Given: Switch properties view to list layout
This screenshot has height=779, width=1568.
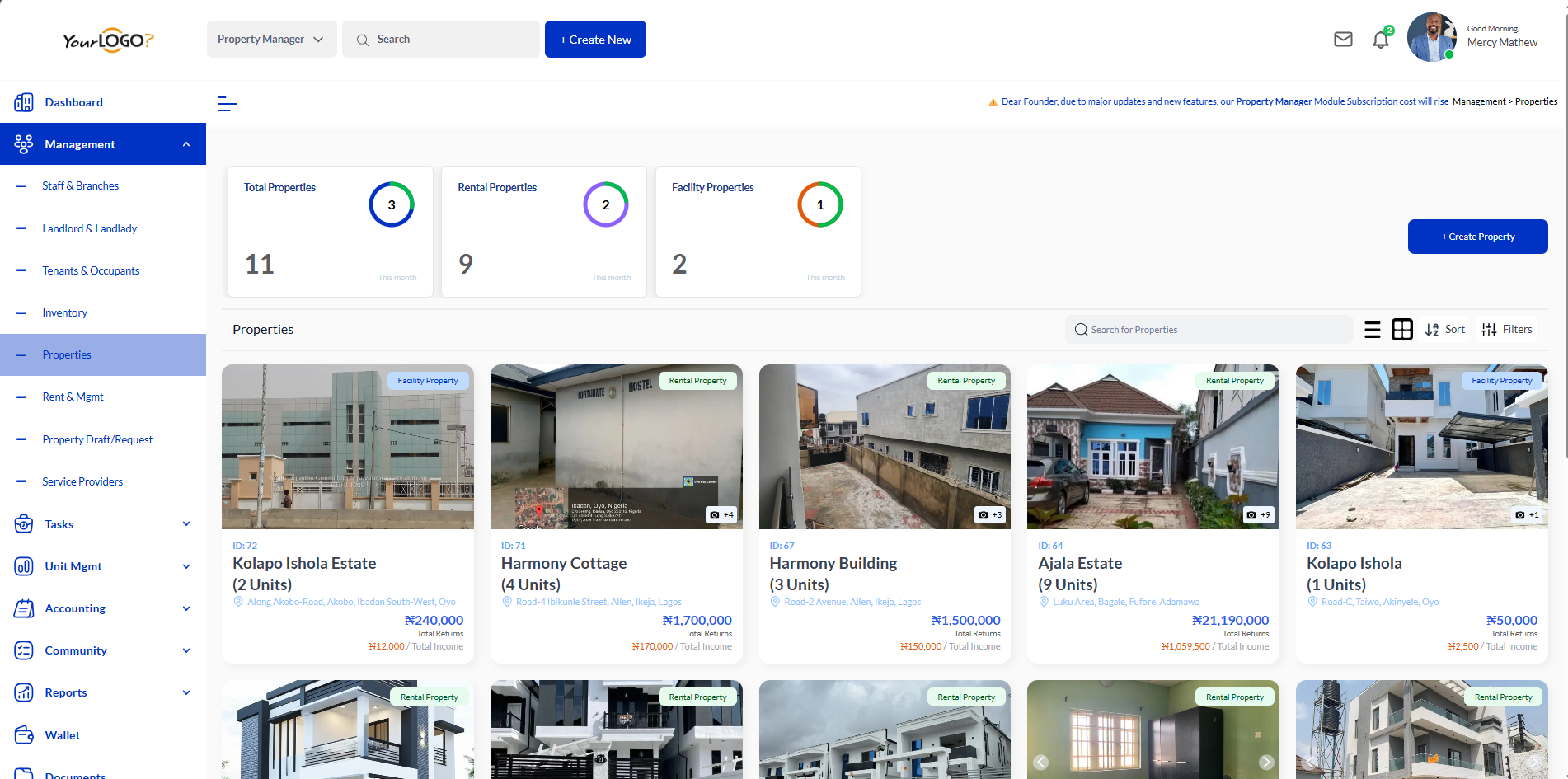Looking at the screenshot, I should pos(1373,329).
